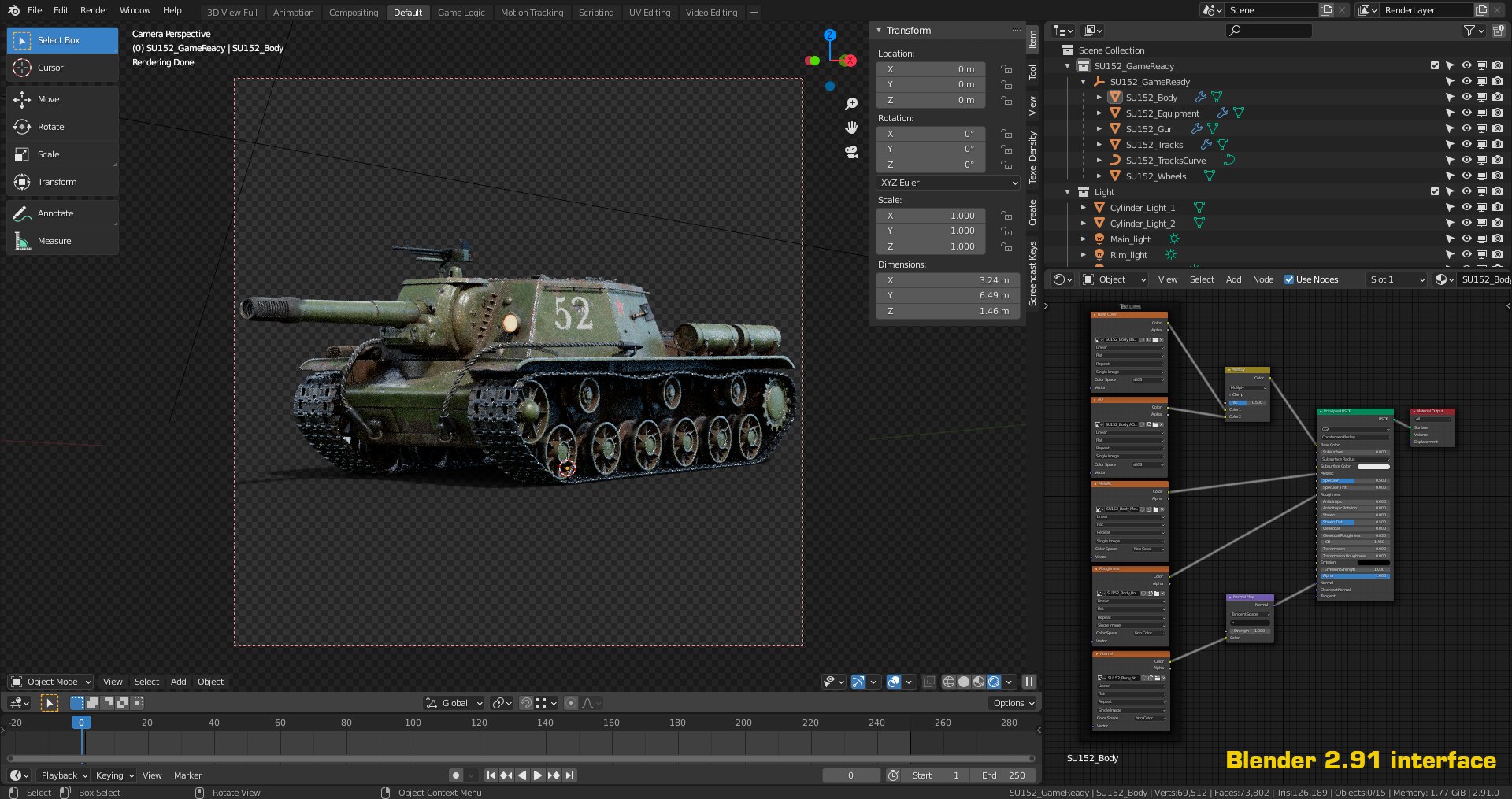Select the Cursor tool
This screenshot has height=799, width=1512.
[62, 68]
